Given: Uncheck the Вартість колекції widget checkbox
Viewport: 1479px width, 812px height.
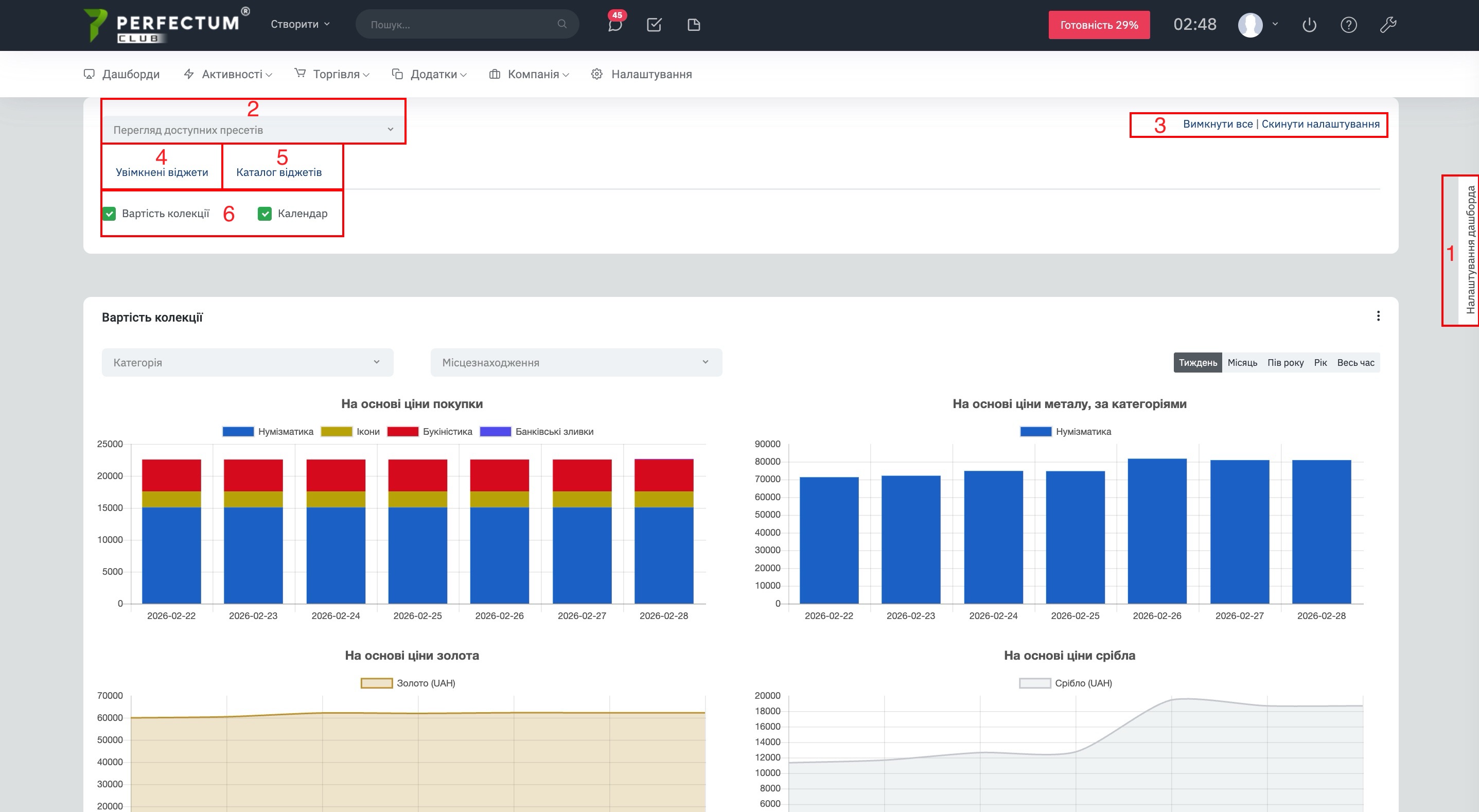Looking at the screenshot, I should pos(109,214).
